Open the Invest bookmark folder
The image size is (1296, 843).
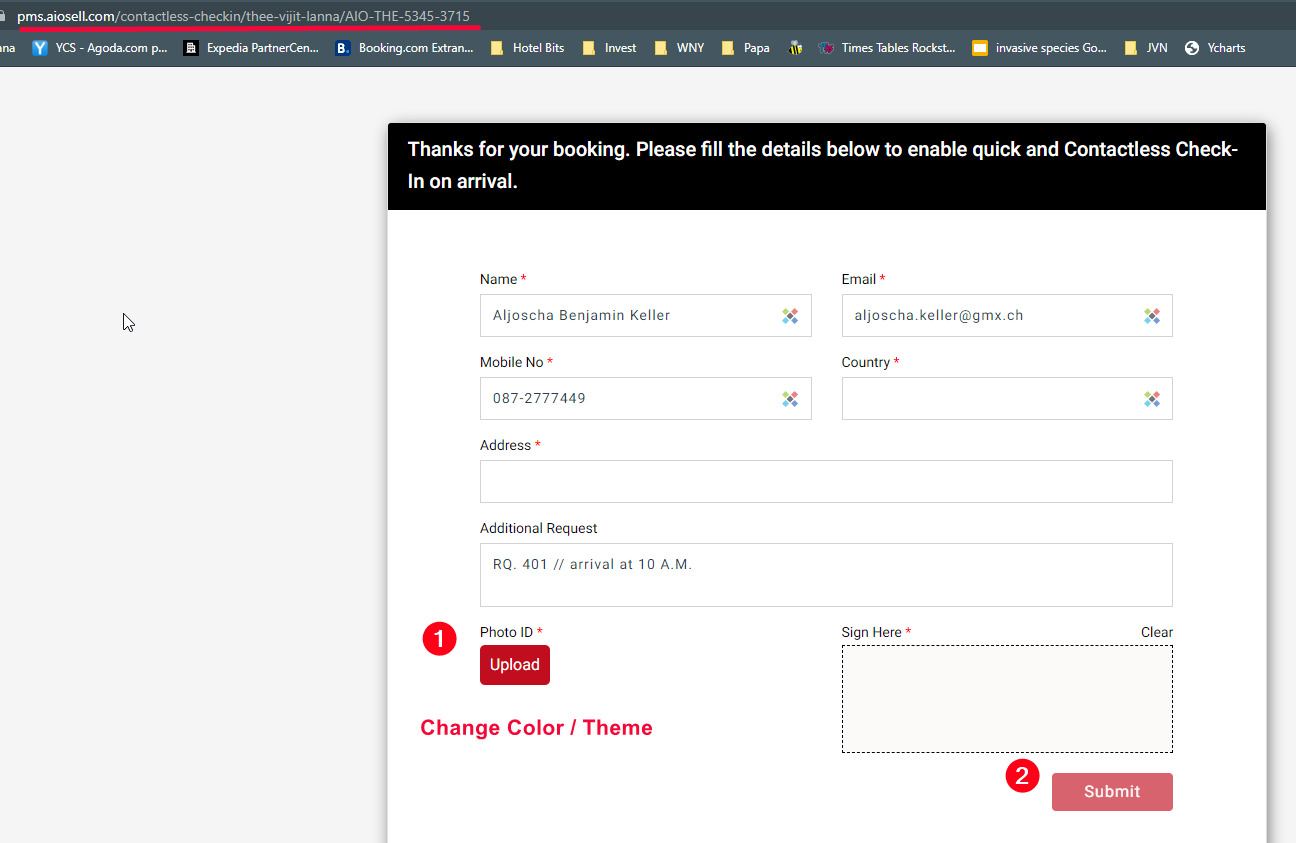tap(609, 47)
